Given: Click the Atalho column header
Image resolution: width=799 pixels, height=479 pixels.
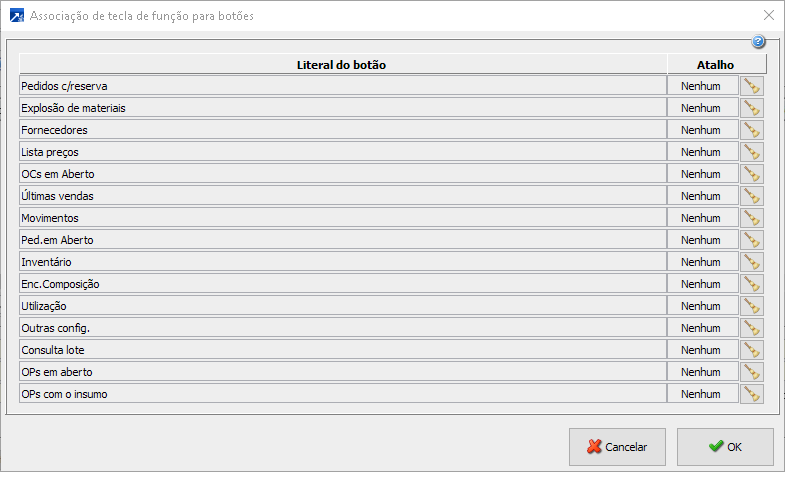Looking at the screenshot, I should point(716,64).
